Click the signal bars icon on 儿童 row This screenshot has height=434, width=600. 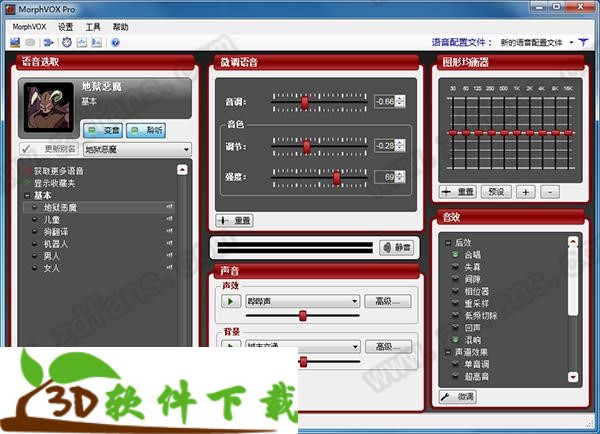click(x=170, y=219)
